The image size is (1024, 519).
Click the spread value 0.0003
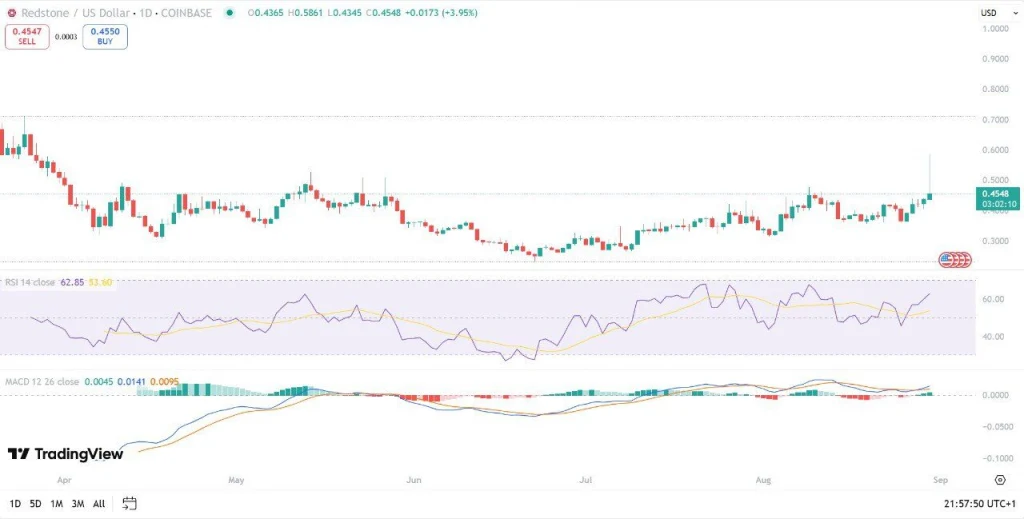pyautogui.click(x=65, y=37)
